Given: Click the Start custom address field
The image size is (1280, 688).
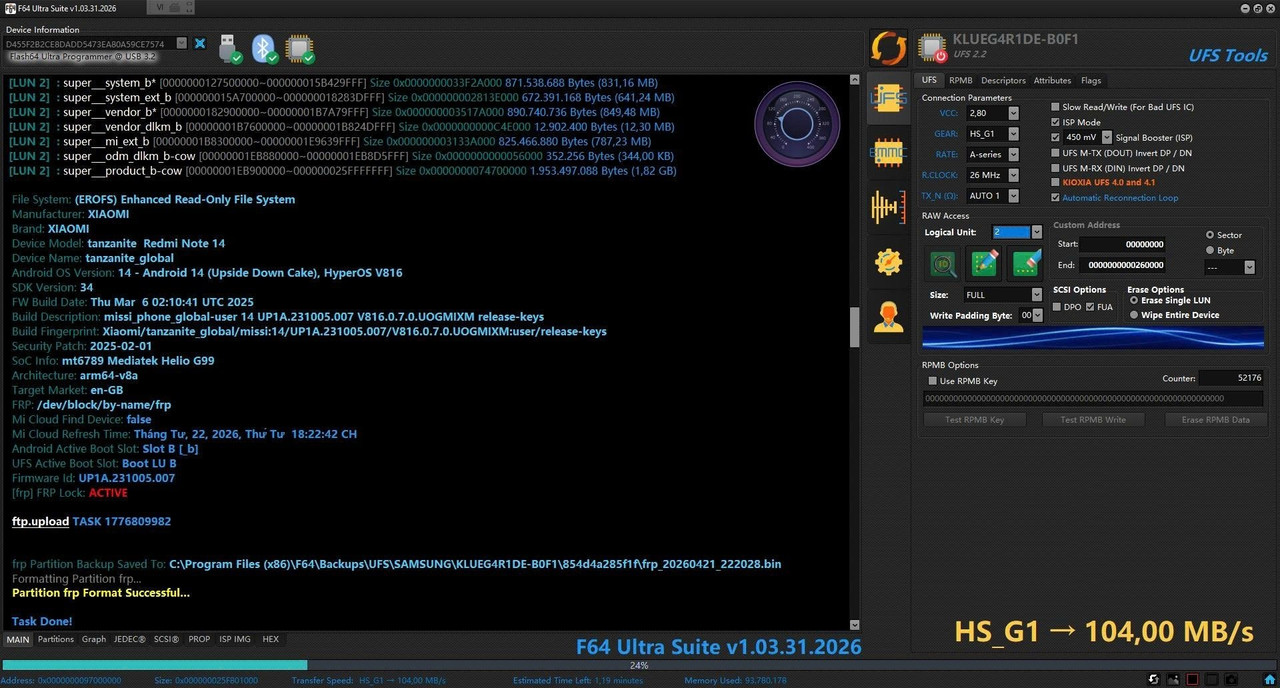Looking at the screenshot, I should (x=1123, y=244).
